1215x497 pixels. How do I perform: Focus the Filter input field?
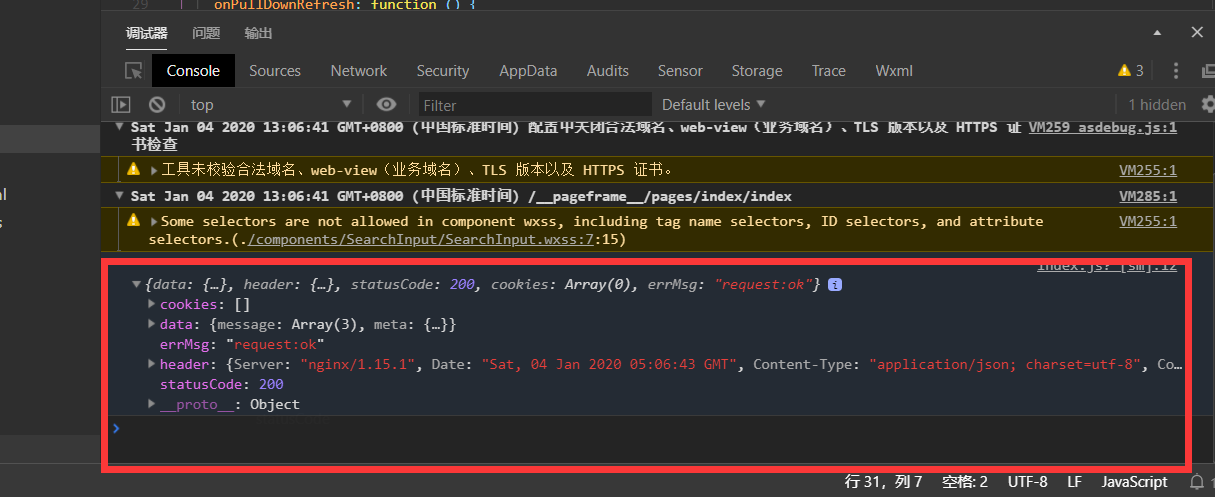pos(533,104)
